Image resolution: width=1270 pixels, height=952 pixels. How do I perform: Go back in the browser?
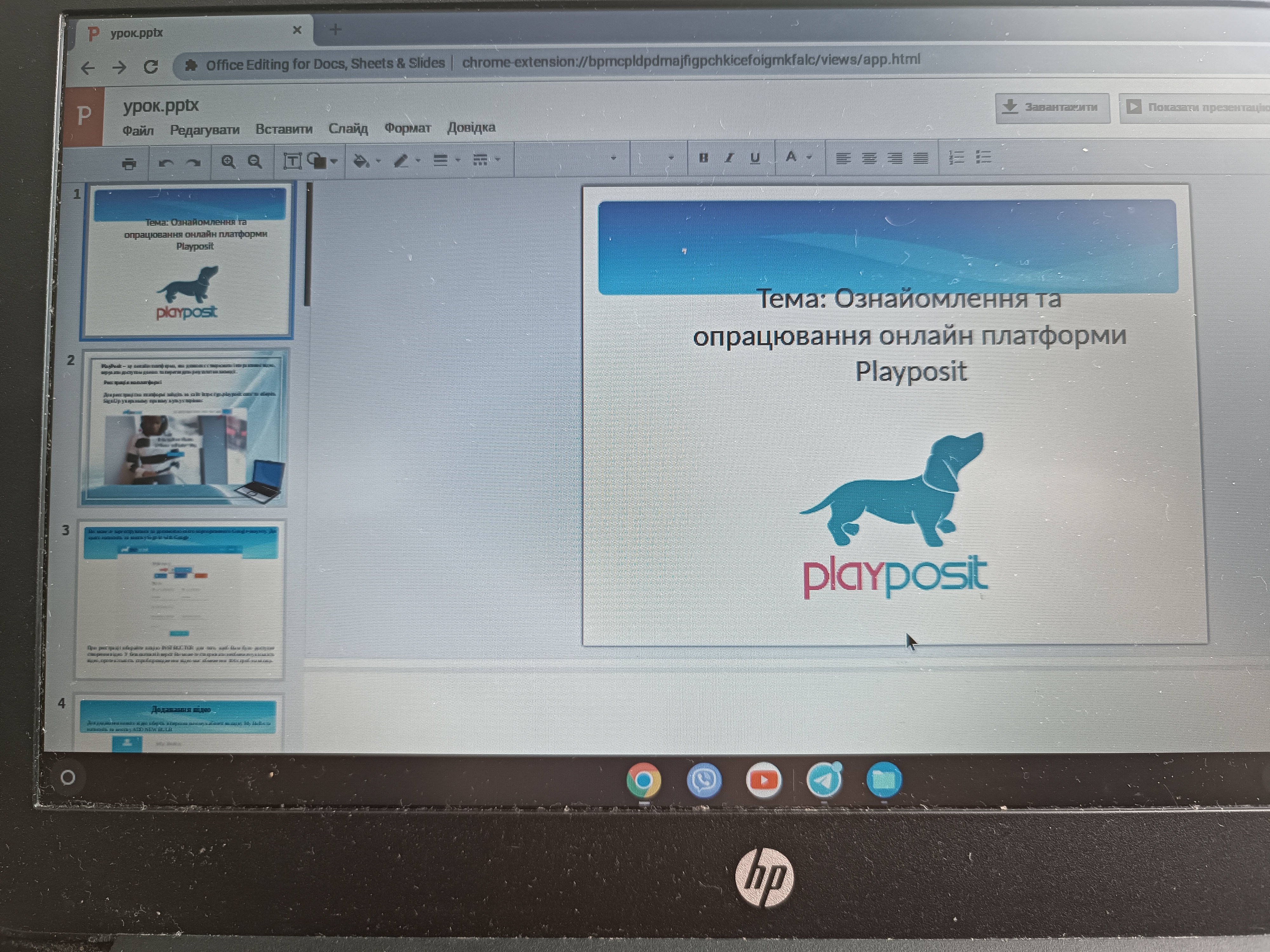87,68
